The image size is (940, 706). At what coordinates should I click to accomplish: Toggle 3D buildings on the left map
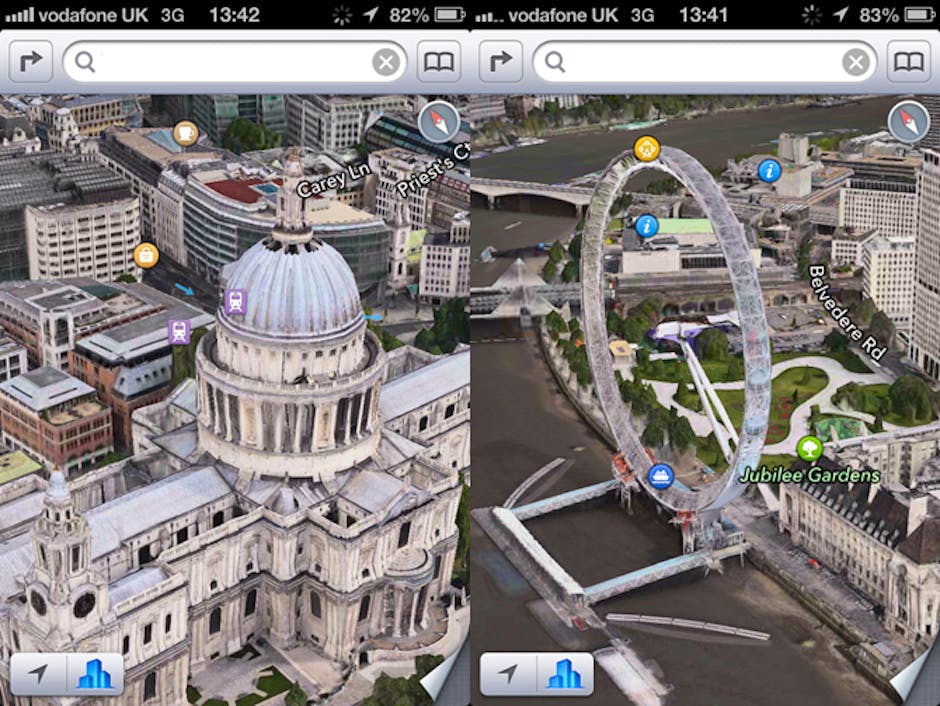[x=95, y=674]
